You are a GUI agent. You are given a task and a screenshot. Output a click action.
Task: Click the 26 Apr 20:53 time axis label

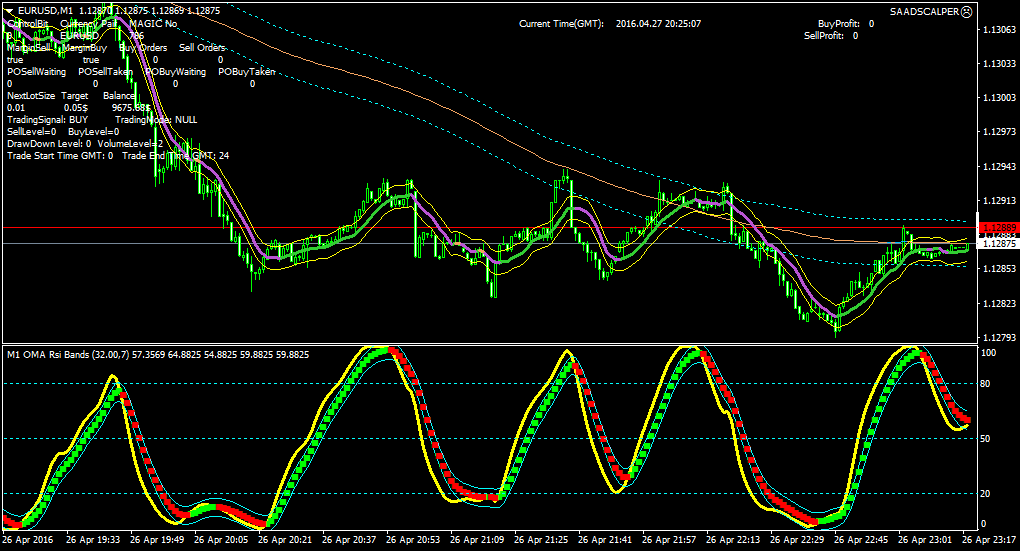click(414, 539)
